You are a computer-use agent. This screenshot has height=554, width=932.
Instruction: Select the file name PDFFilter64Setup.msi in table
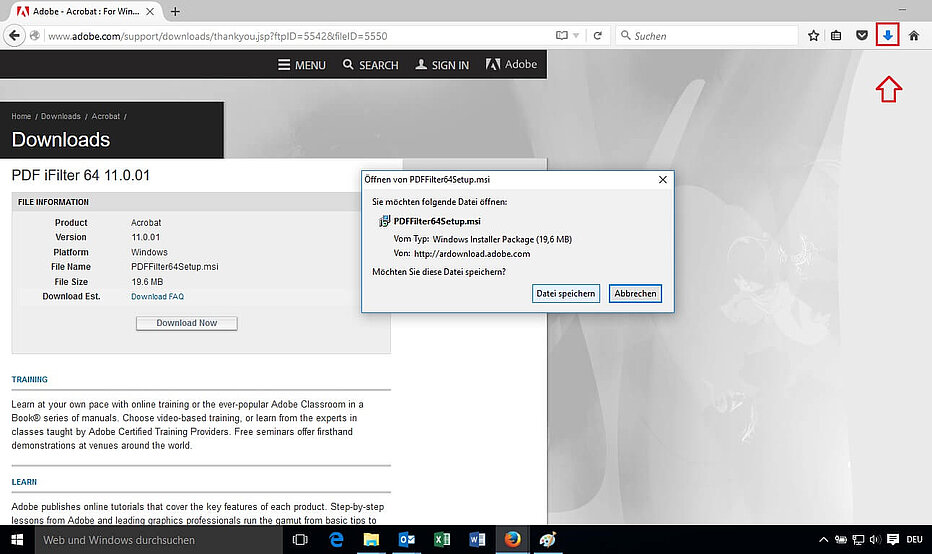[175, 267]
